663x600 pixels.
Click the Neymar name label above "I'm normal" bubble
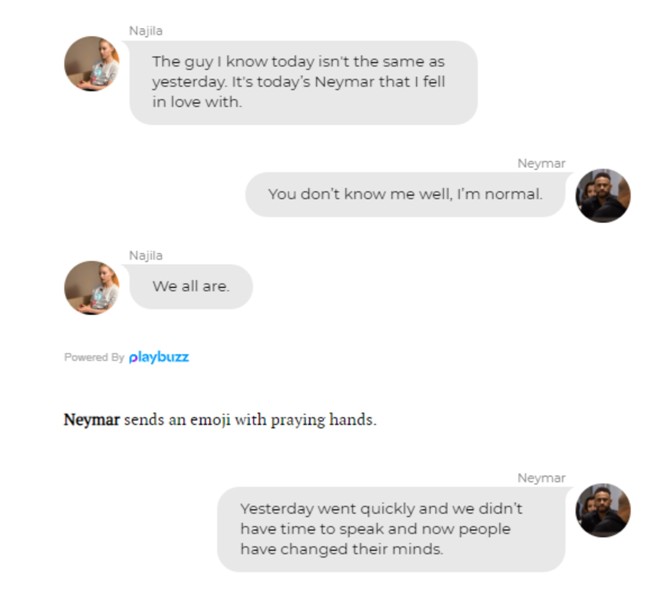click(541, 163)
